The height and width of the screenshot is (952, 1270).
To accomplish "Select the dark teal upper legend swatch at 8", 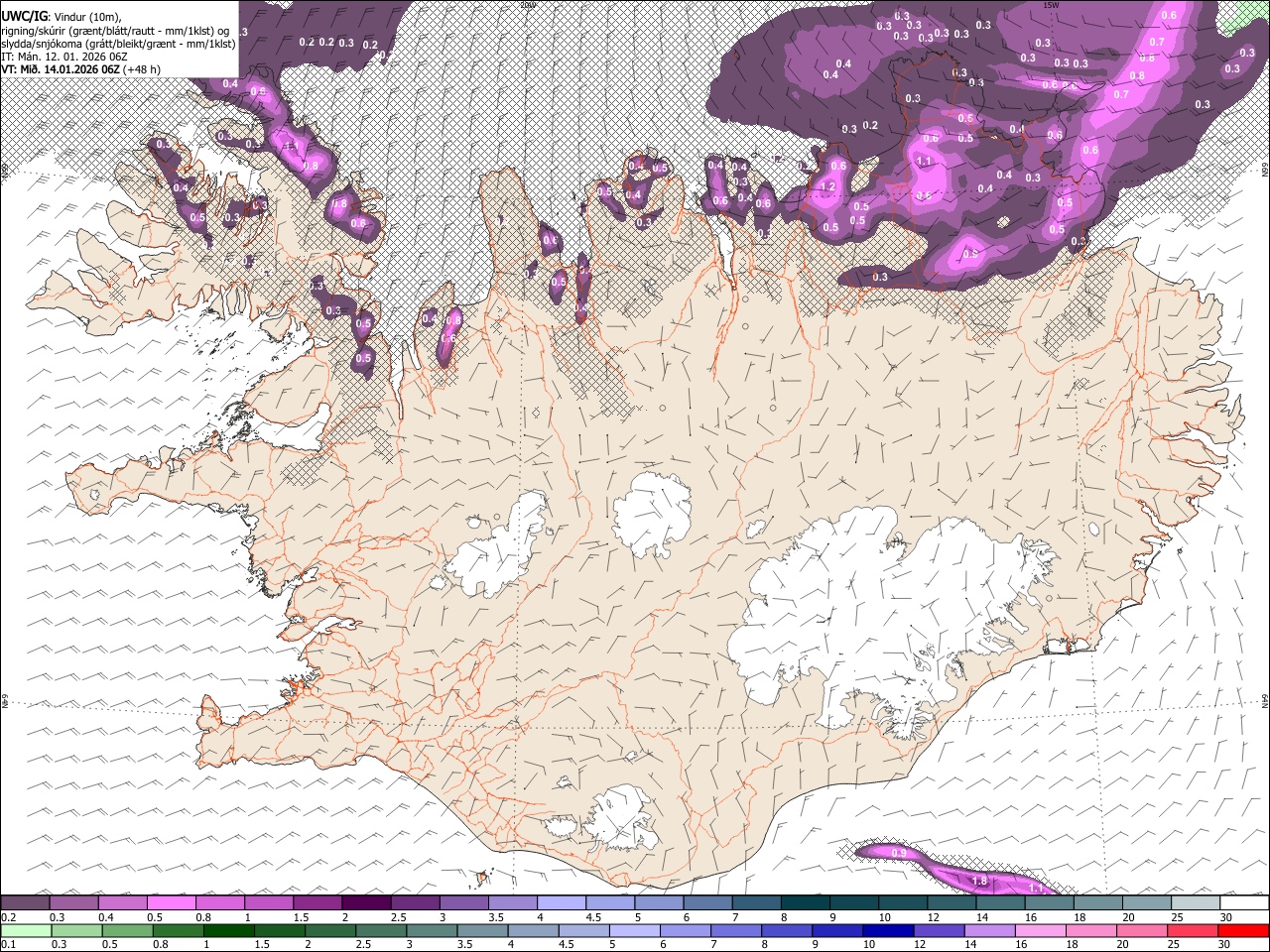I will tap(805, 902).
